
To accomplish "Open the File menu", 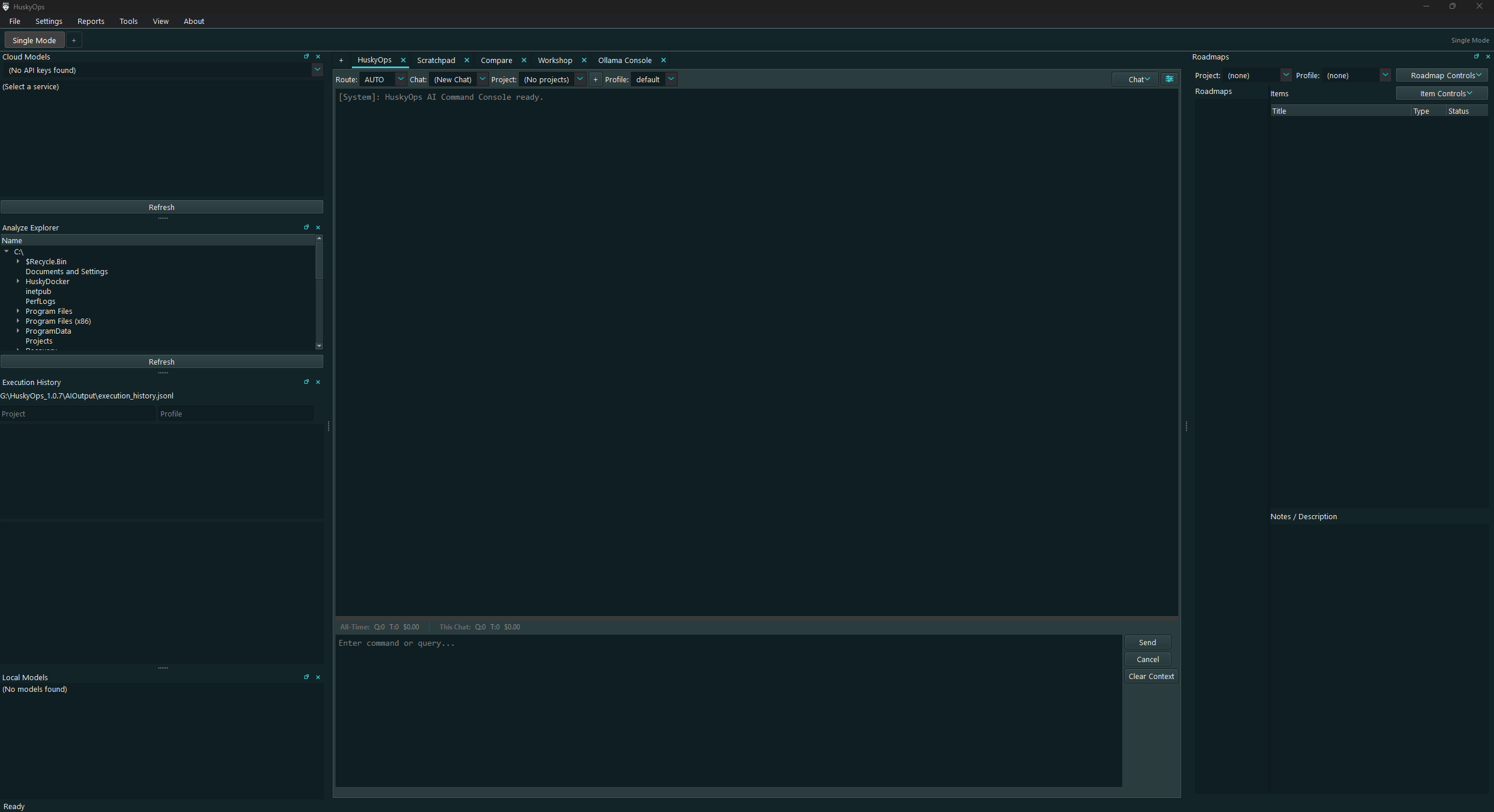I will point(15,21).
